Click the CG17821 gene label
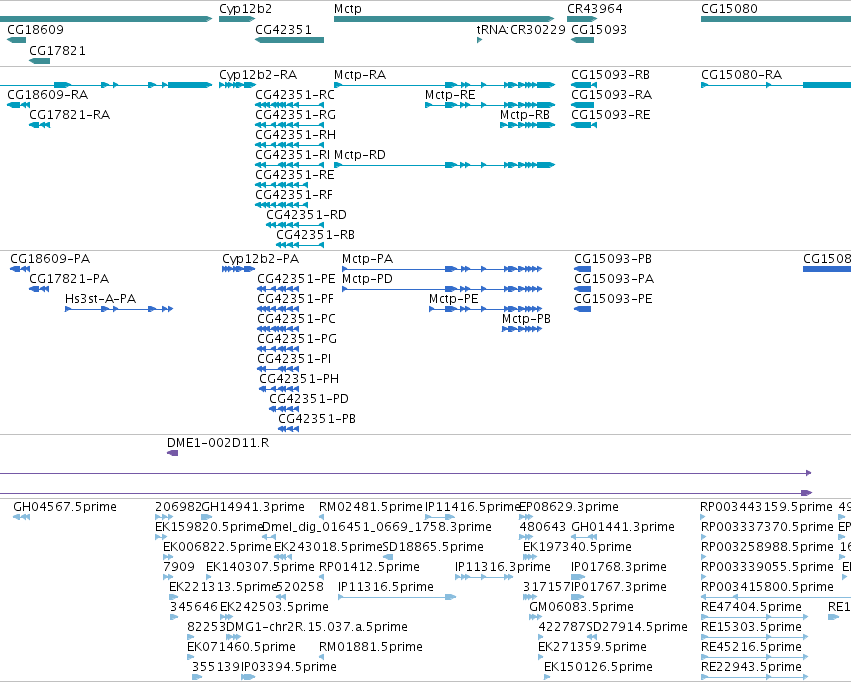 (x=57, y=50)
